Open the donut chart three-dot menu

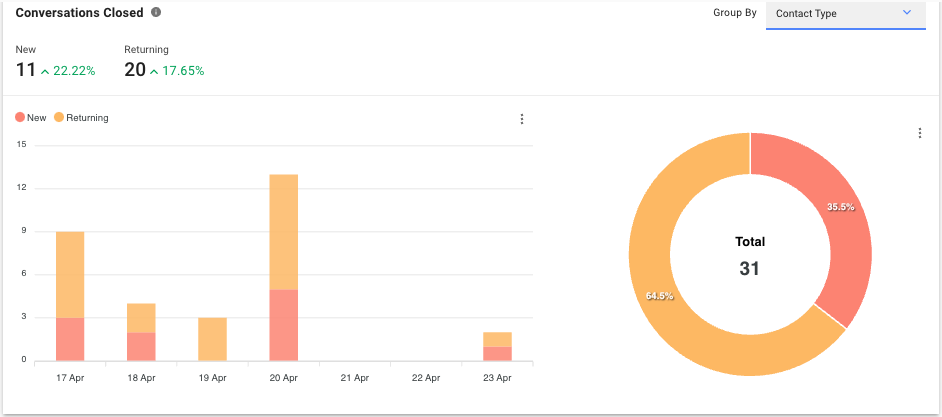920,133
